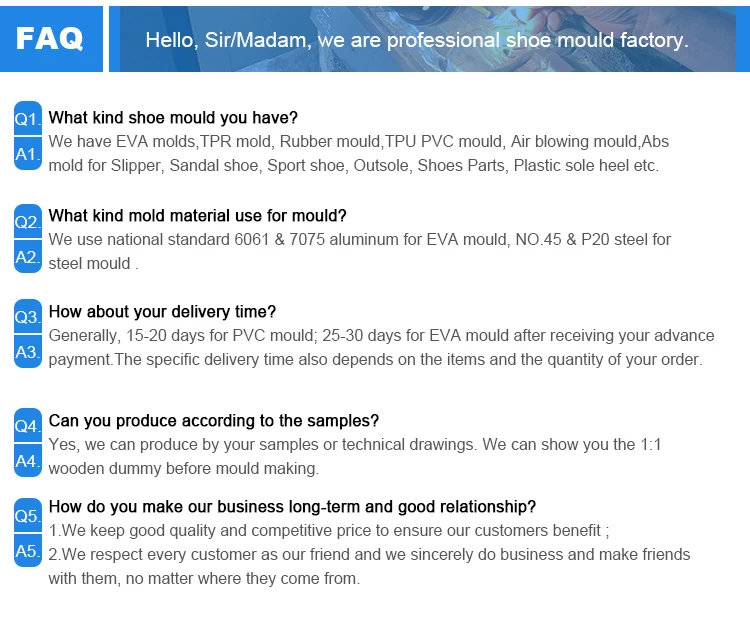This screenshot has width=750, height=644.
Task: Click the A5 answer badge
Action: point(28,550)
